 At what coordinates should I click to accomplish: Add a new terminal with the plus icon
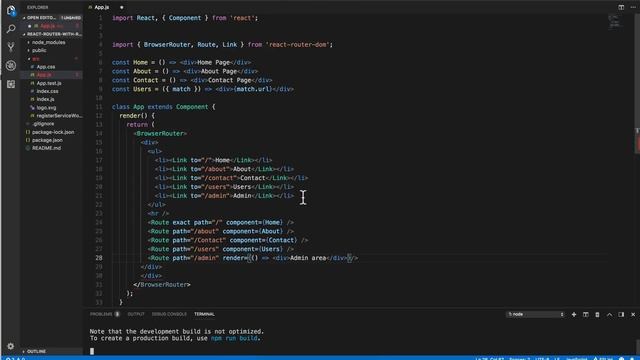click(574, 314)
